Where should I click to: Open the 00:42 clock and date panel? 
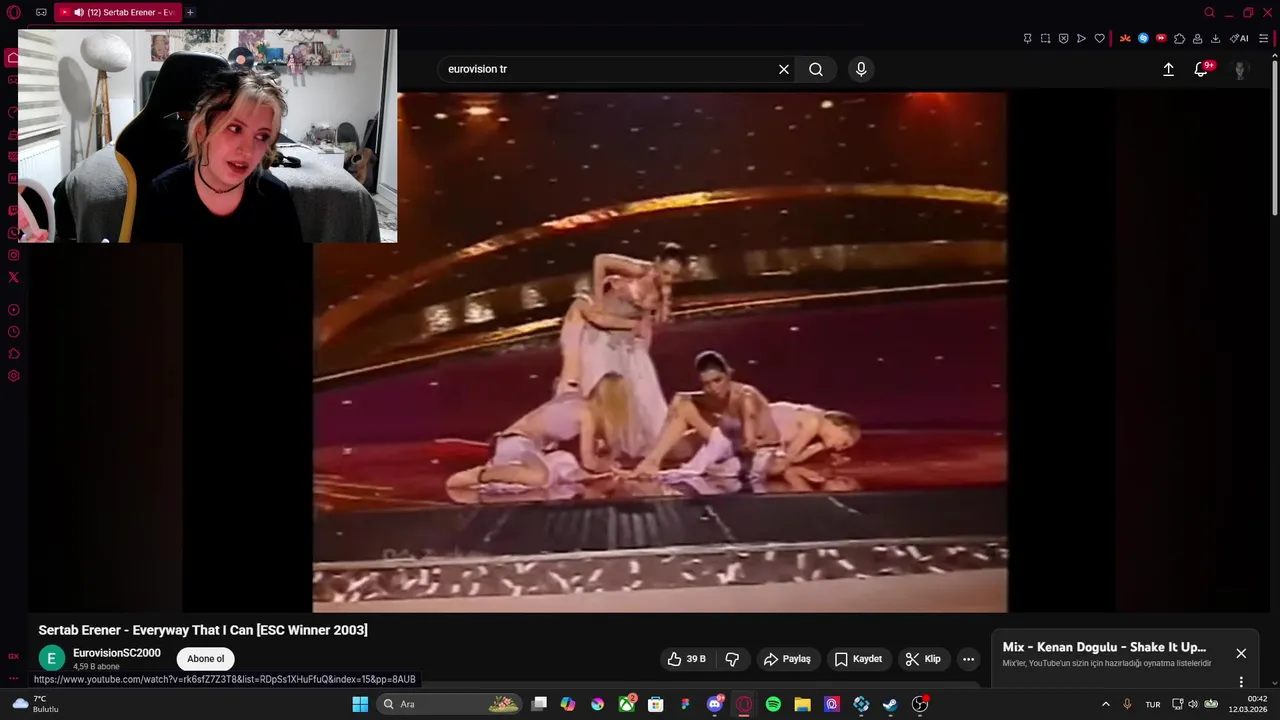point(1249,704)
